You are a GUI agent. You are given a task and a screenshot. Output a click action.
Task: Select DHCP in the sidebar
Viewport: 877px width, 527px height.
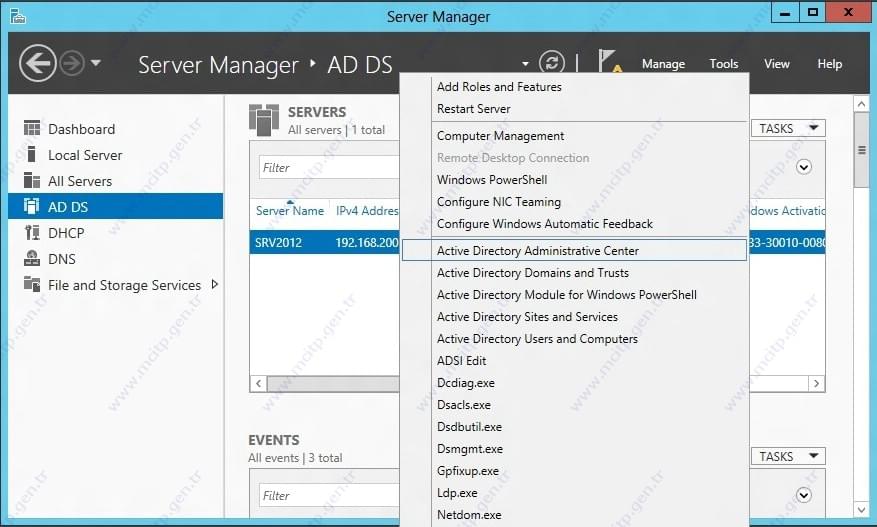tap(66, 233)
